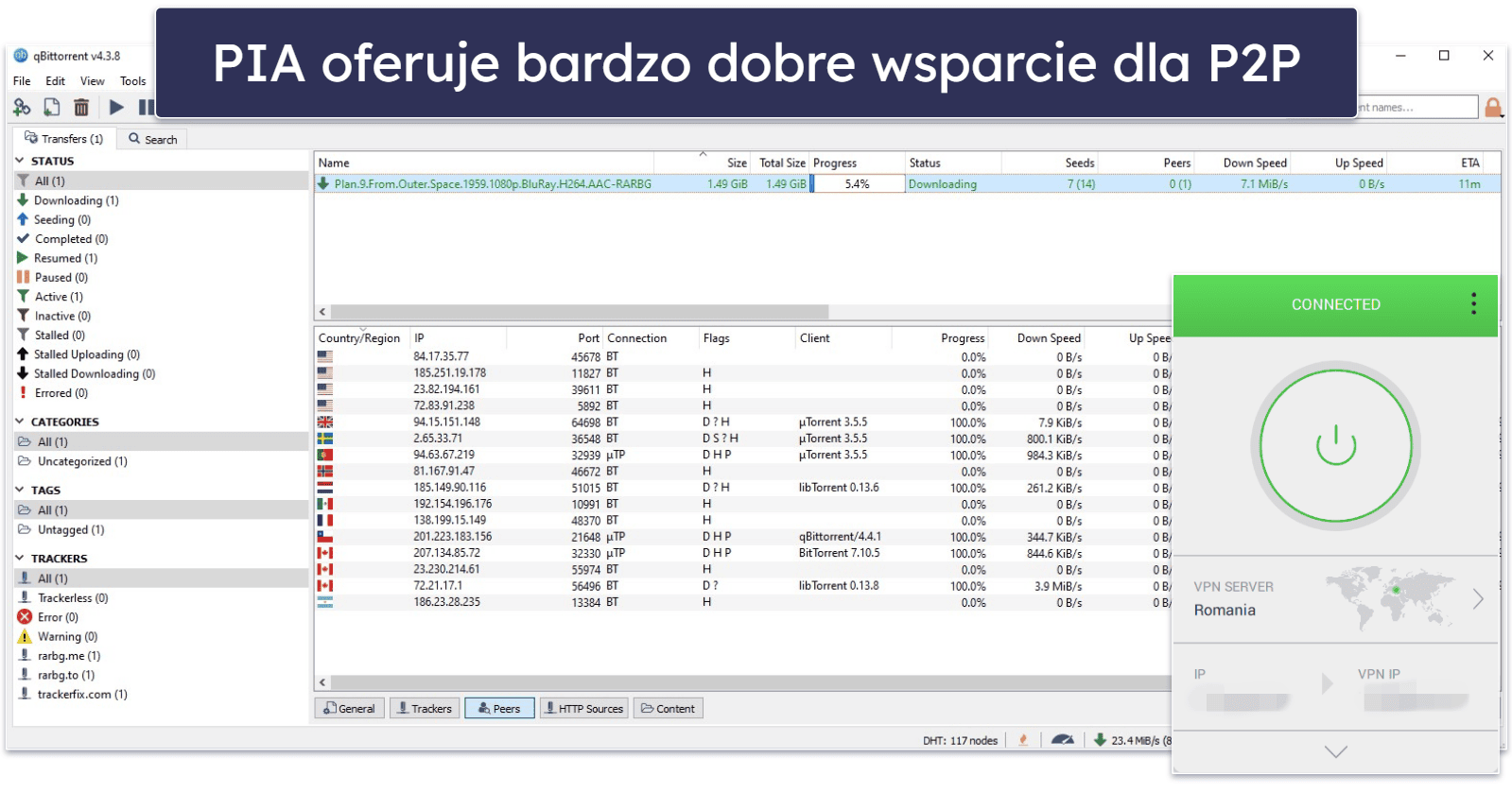Screen dimensions: 1512x793
Task: Open the Edit menu
Action: [x=56, y=81]
